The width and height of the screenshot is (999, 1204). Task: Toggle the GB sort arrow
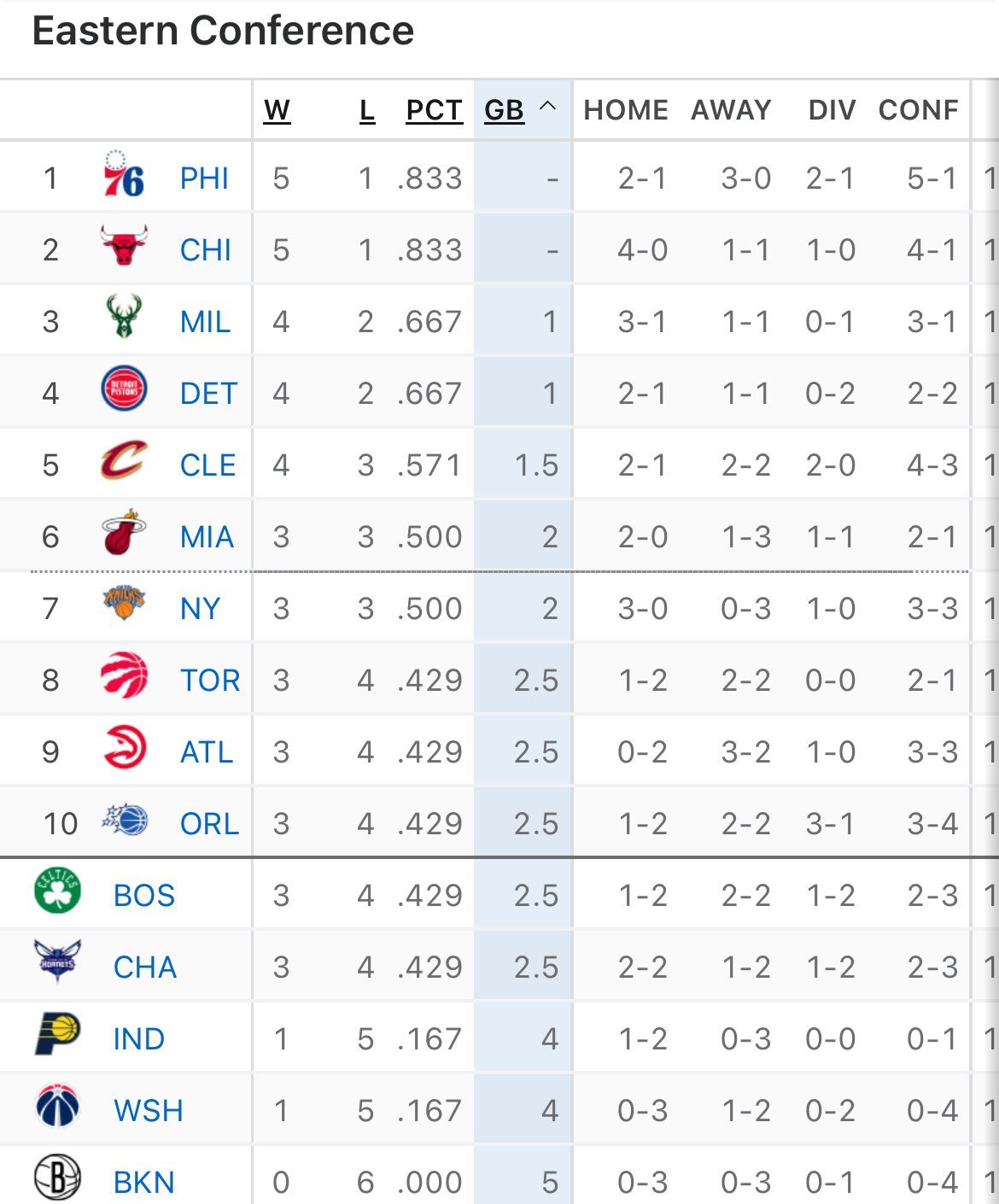click(x=548, y=108)
